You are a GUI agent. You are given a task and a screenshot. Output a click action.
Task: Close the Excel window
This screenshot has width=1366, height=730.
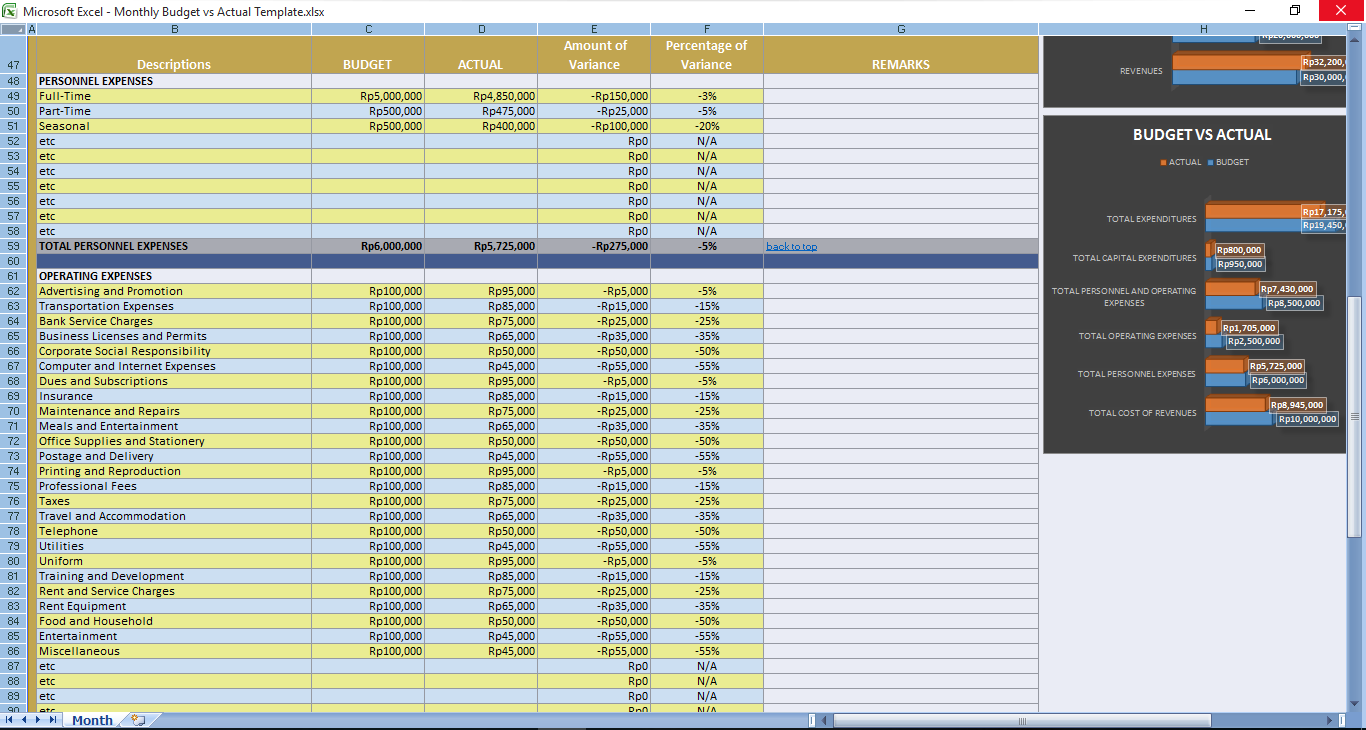point(1340,10)
